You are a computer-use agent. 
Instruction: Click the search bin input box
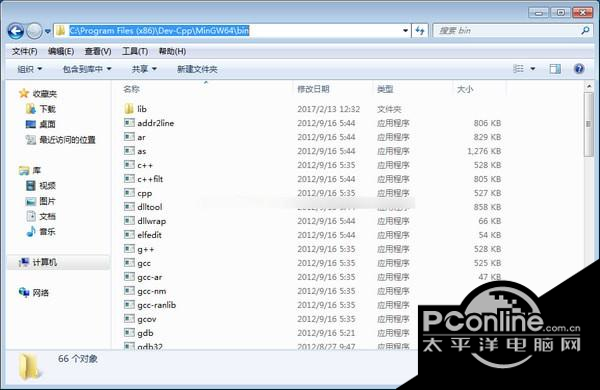(x=512, y=31)
